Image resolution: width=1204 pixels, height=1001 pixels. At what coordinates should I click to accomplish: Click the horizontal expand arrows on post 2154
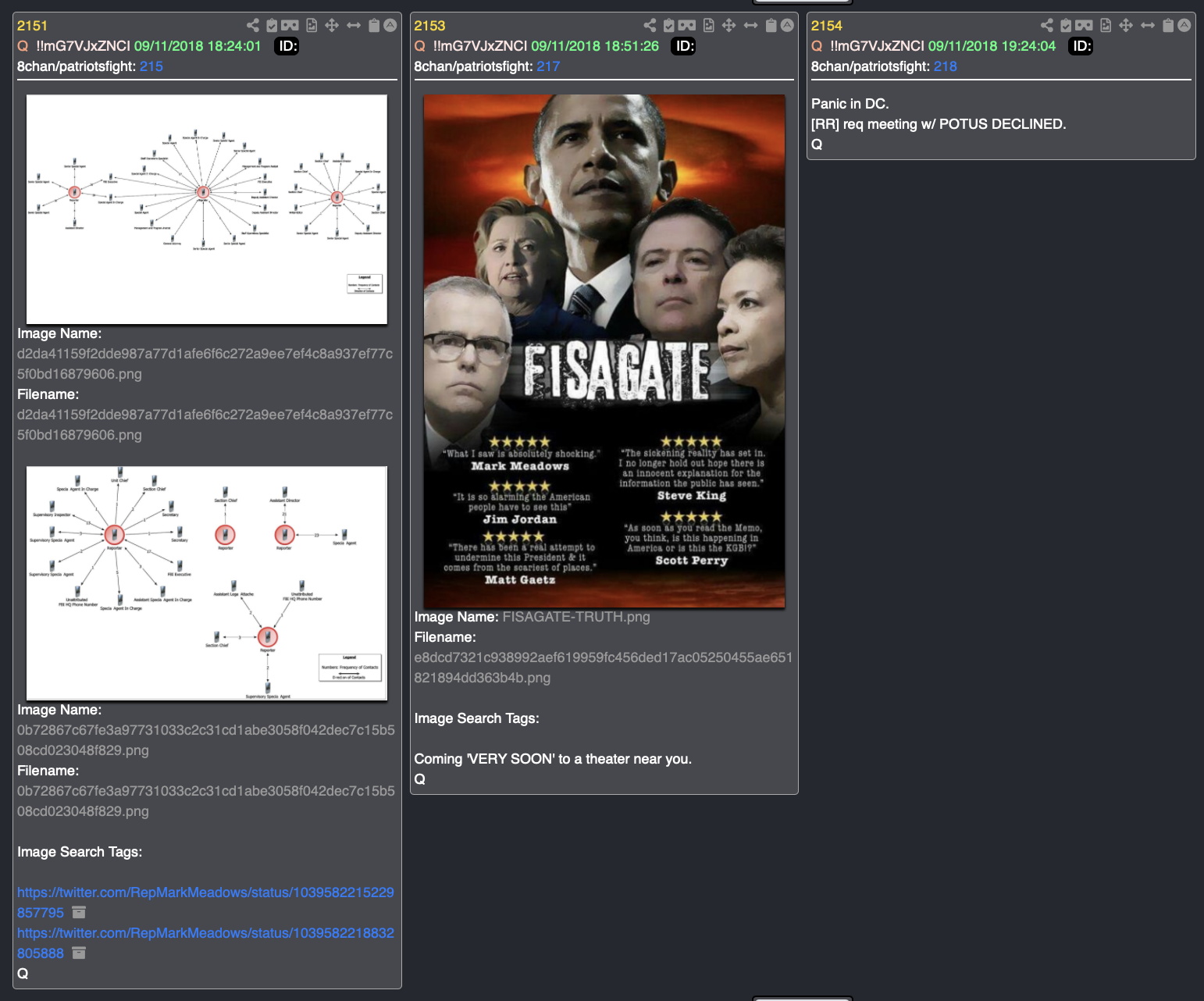(1148, 26)
